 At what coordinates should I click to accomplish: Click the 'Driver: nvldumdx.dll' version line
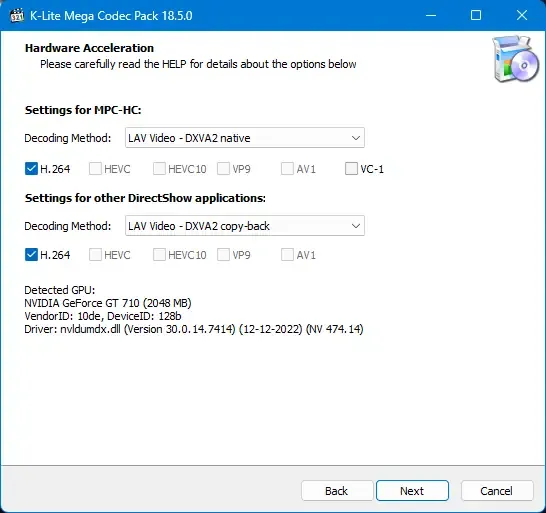coord(194,329)
